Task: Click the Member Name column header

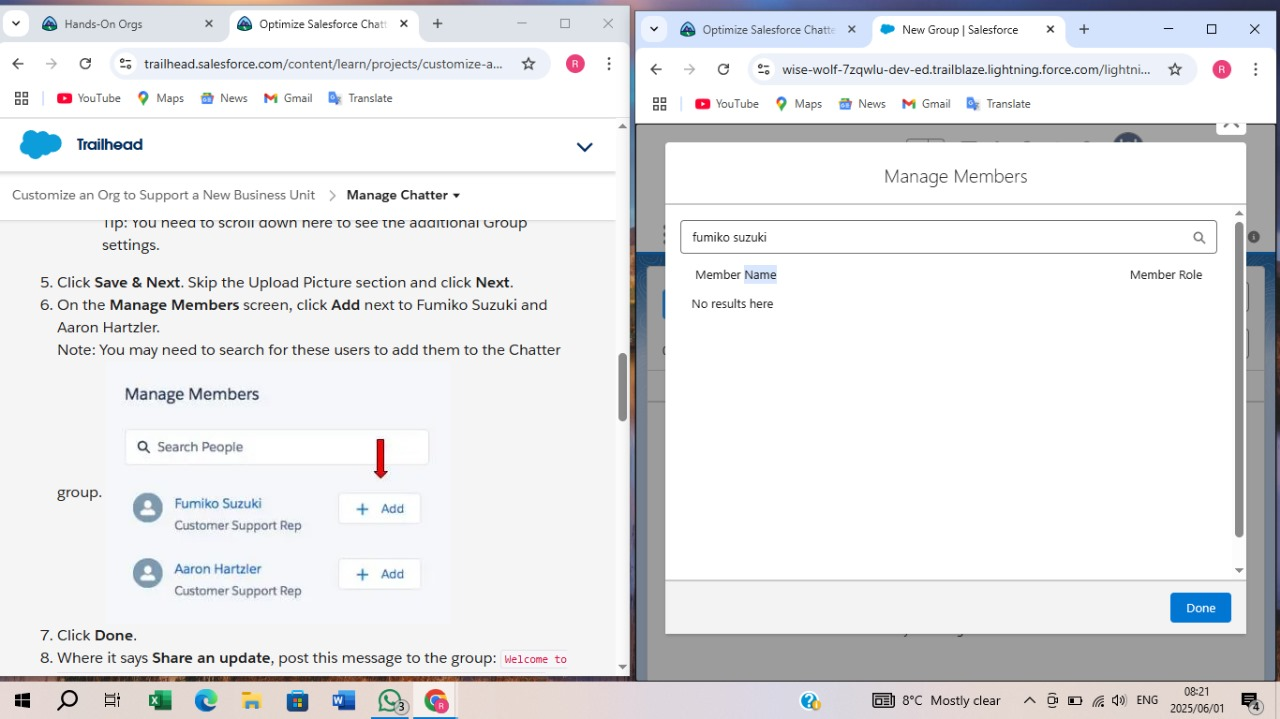Action: click(x=735, y=274)
